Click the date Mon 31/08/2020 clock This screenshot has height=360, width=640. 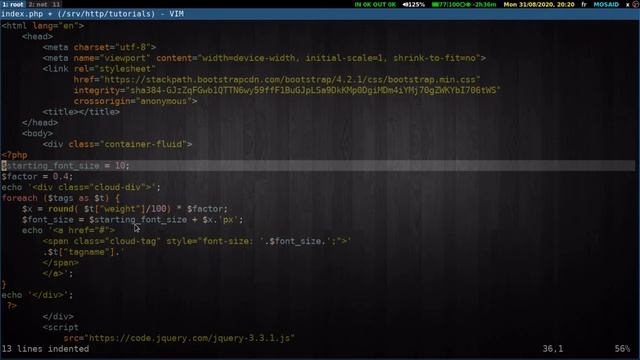click(539, 4)
